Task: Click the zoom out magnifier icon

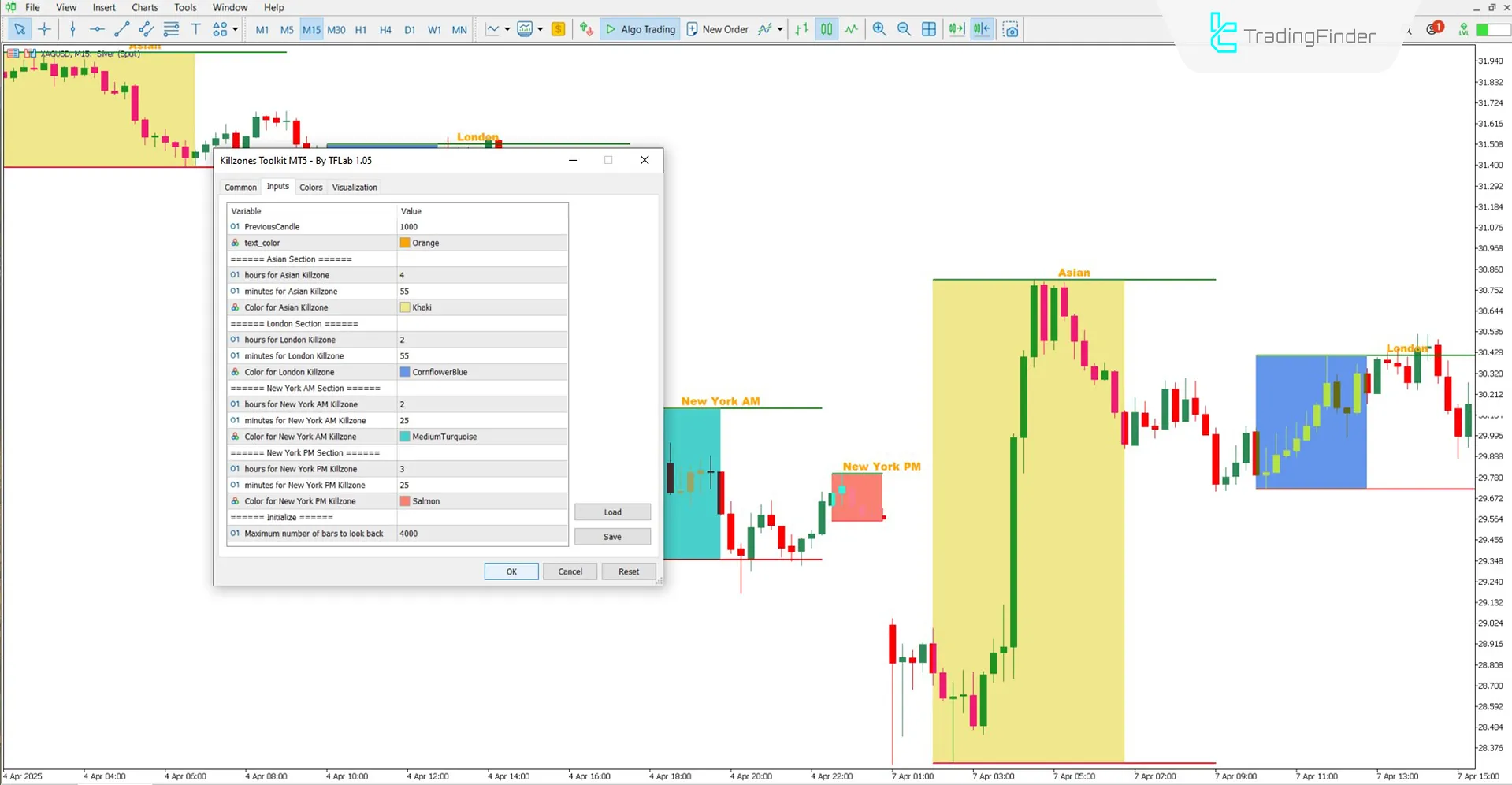Action: [904, 29]
